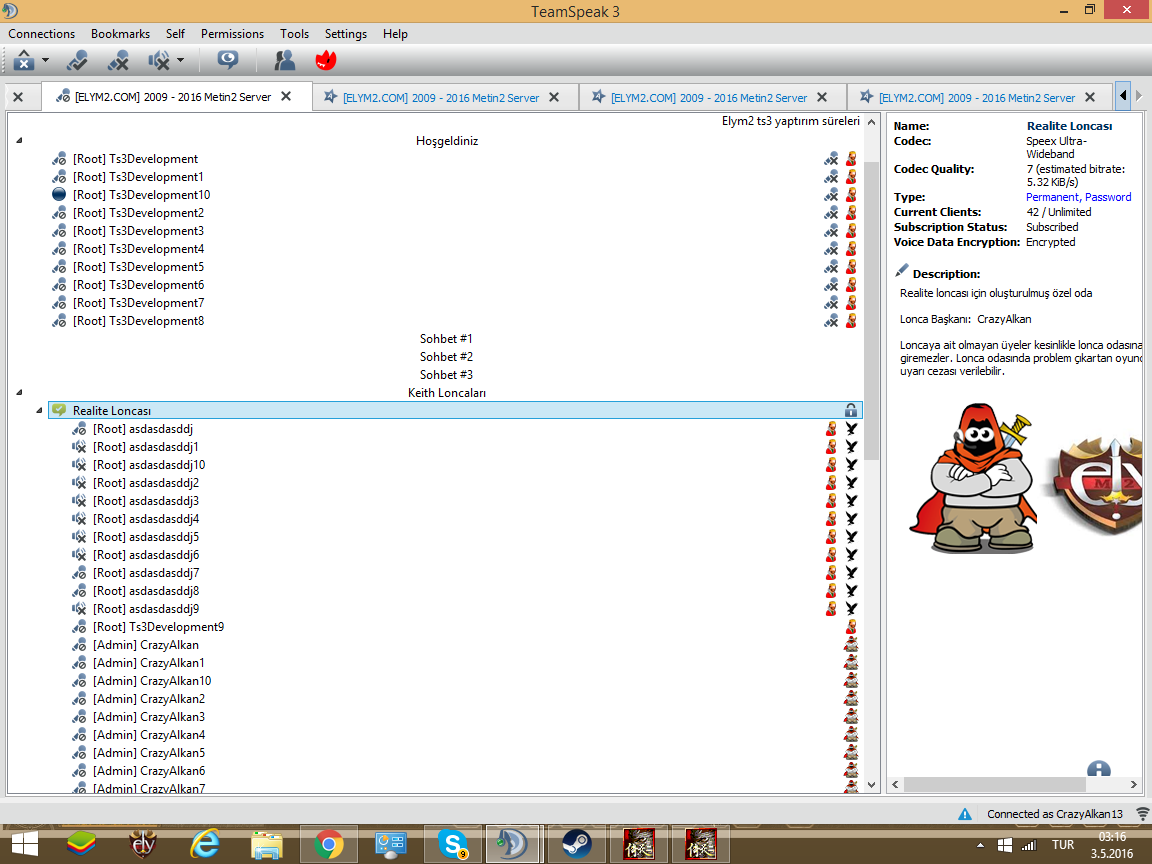
Task: Click the right tab-scroll arrow
Action: point(1139,96)
